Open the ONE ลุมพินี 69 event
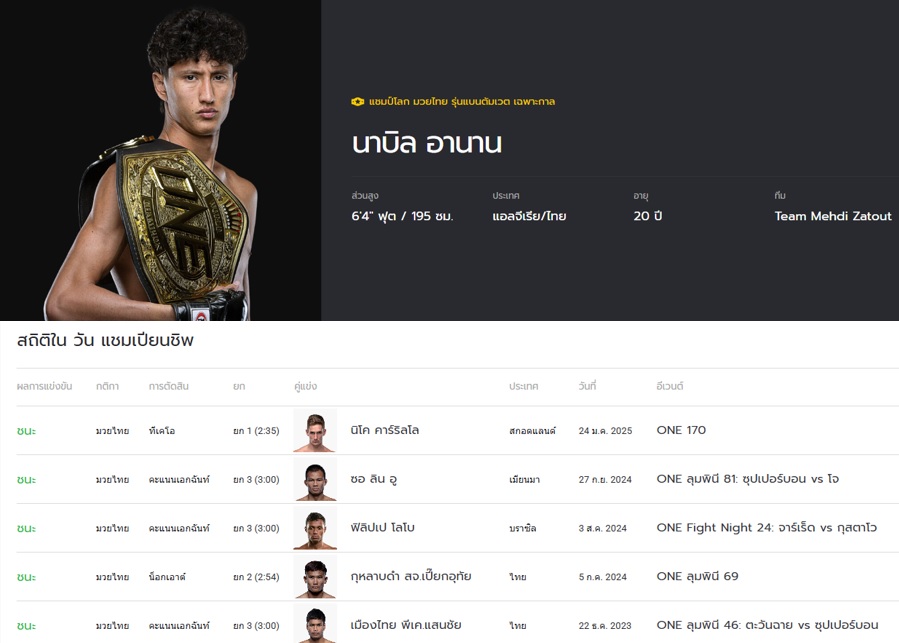The width and height of the screenshot is (899, 643). 697,576
